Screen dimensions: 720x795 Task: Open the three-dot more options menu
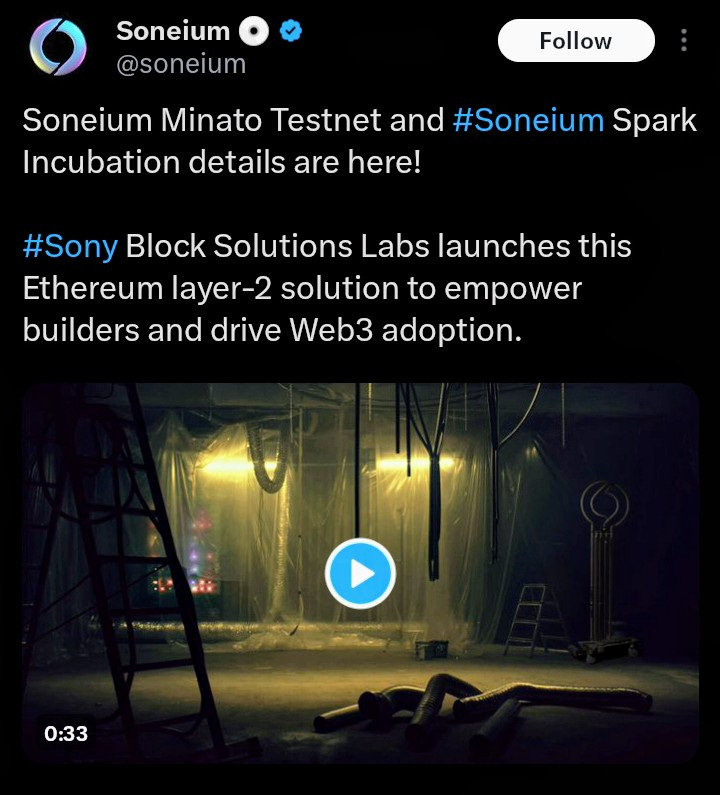click(683, 40)
